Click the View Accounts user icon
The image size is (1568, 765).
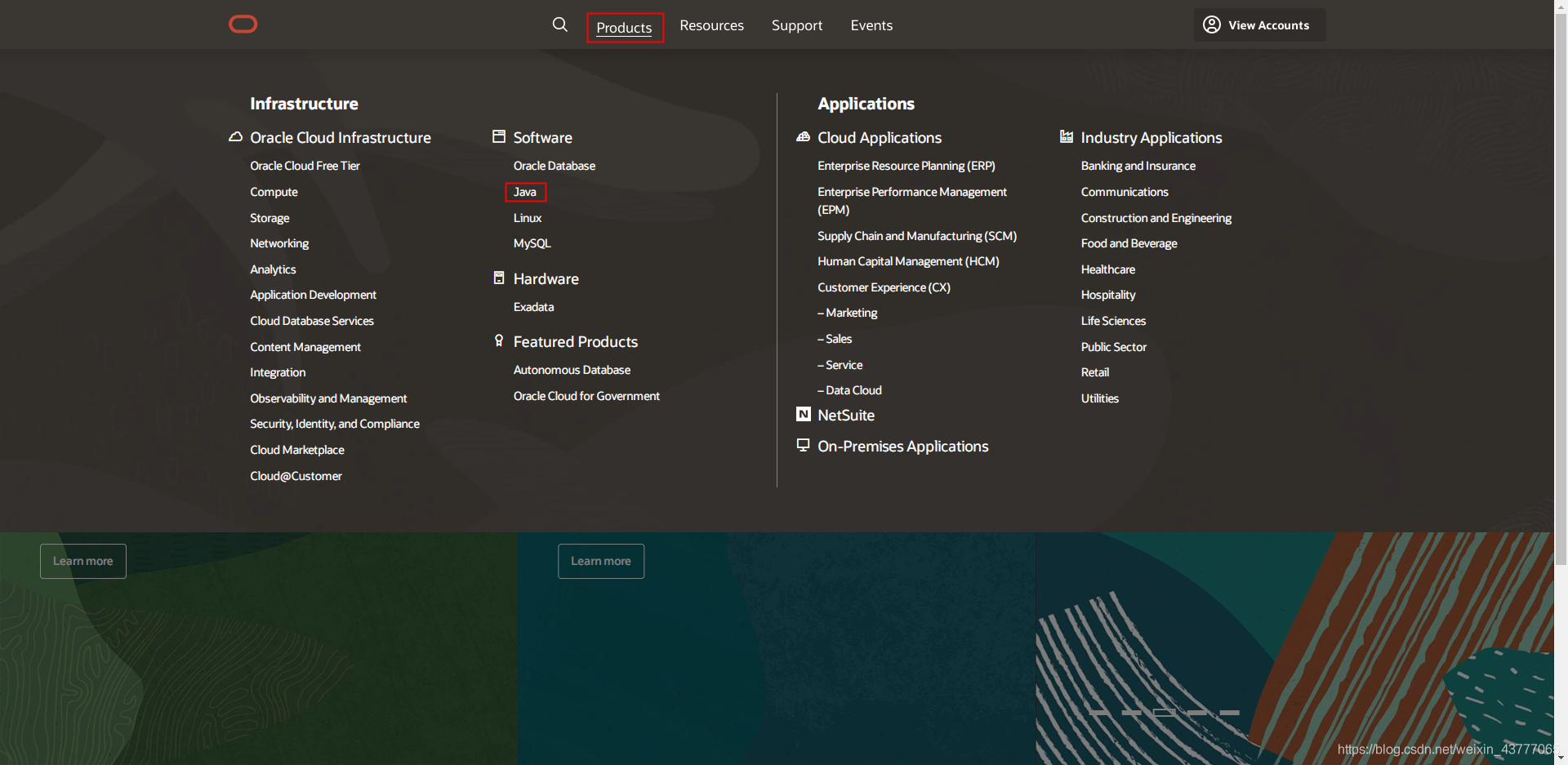[1212, 24]
